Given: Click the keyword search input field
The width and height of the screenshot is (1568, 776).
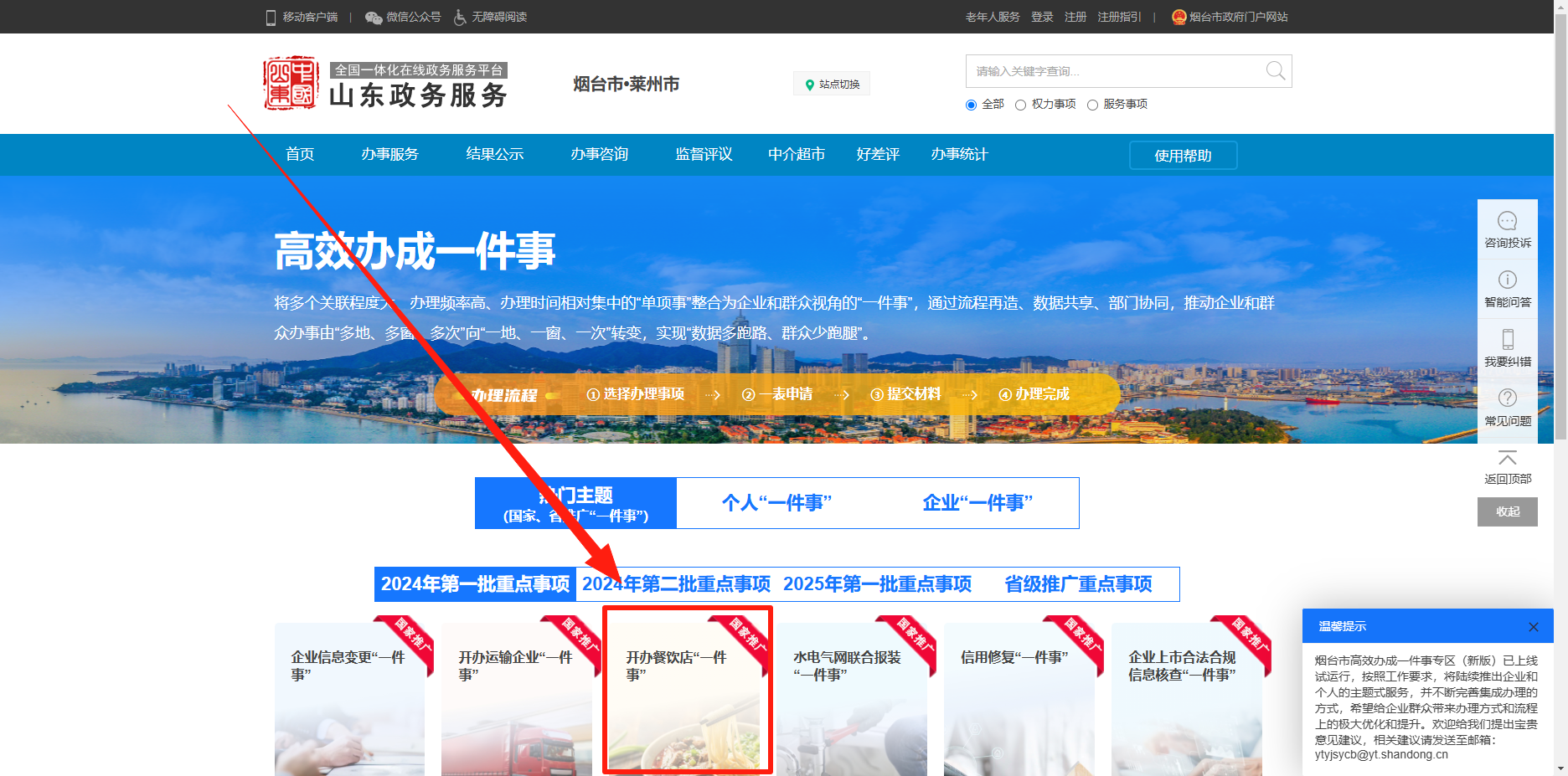Looking at the screenshot, I should [1114, 71].
